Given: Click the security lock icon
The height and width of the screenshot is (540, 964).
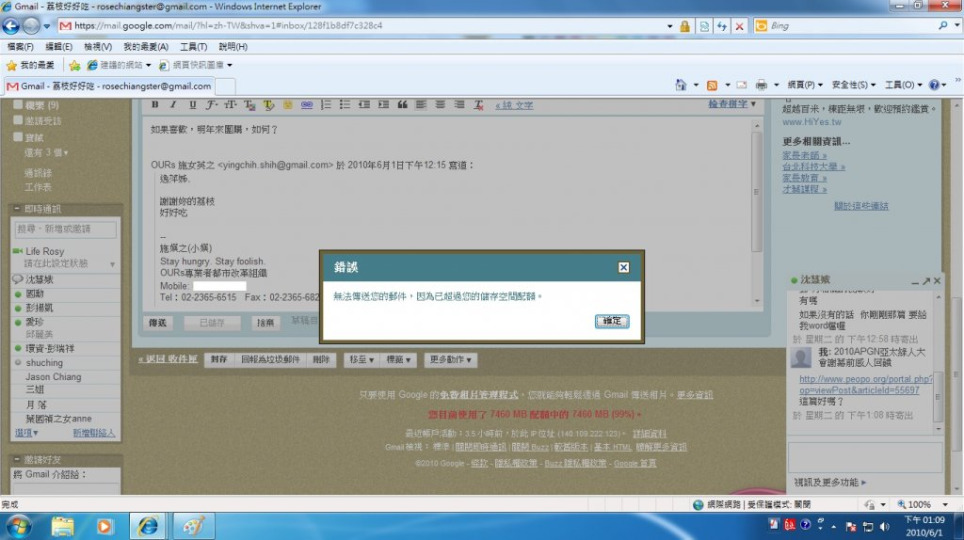Looking at the screenshot, I should coord(684,26).
